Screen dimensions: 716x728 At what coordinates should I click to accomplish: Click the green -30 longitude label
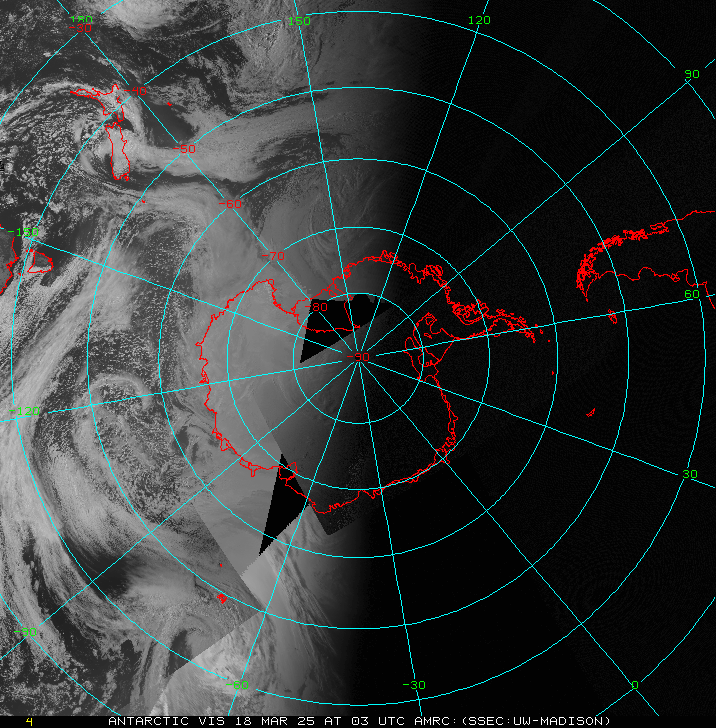[x=414, y=685]
